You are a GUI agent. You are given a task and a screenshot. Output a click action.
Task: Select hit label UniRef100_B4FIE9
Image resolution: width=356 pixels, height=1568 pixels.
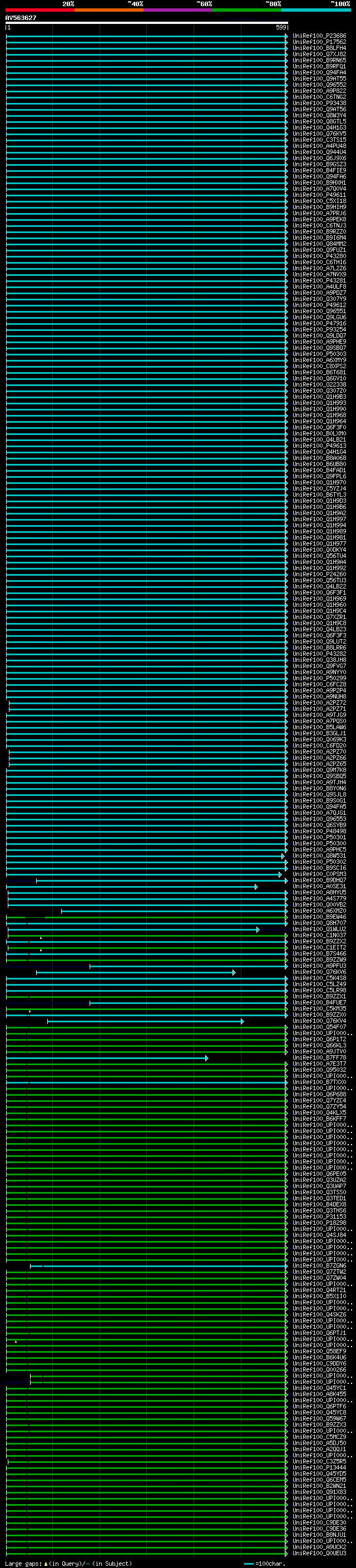(x=319, y=170)
